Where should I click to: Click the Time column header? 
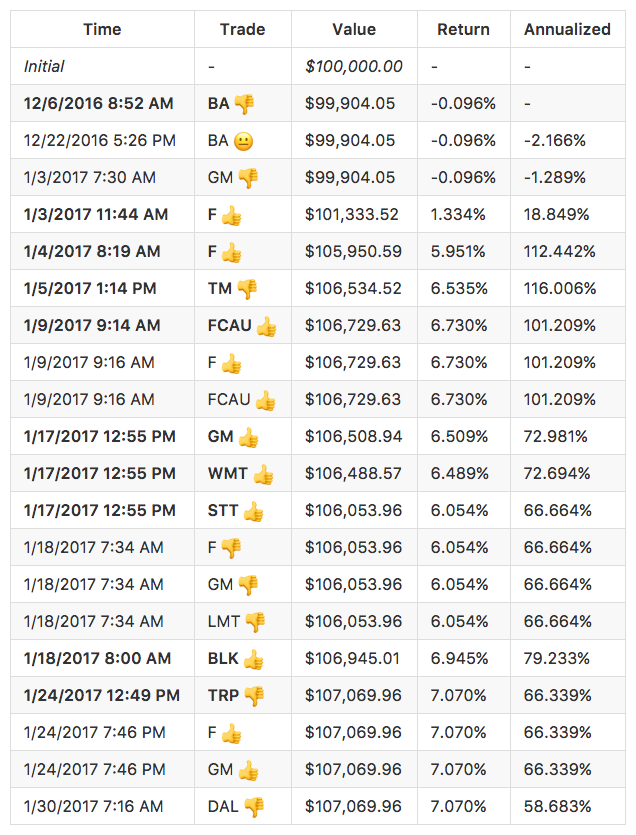[x=102, y=29]
